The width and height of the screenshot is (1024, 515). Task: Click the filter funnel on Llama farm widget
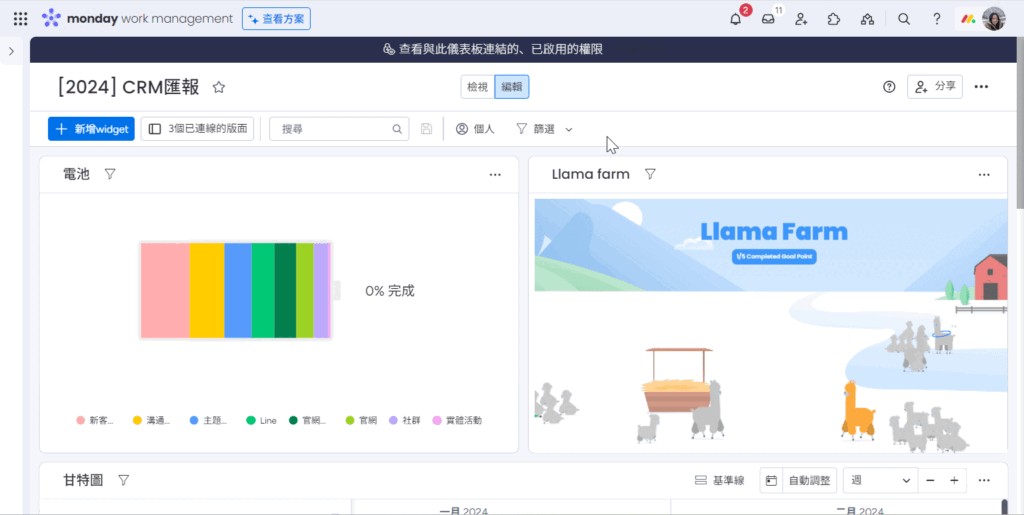click(x=650, y=174)
